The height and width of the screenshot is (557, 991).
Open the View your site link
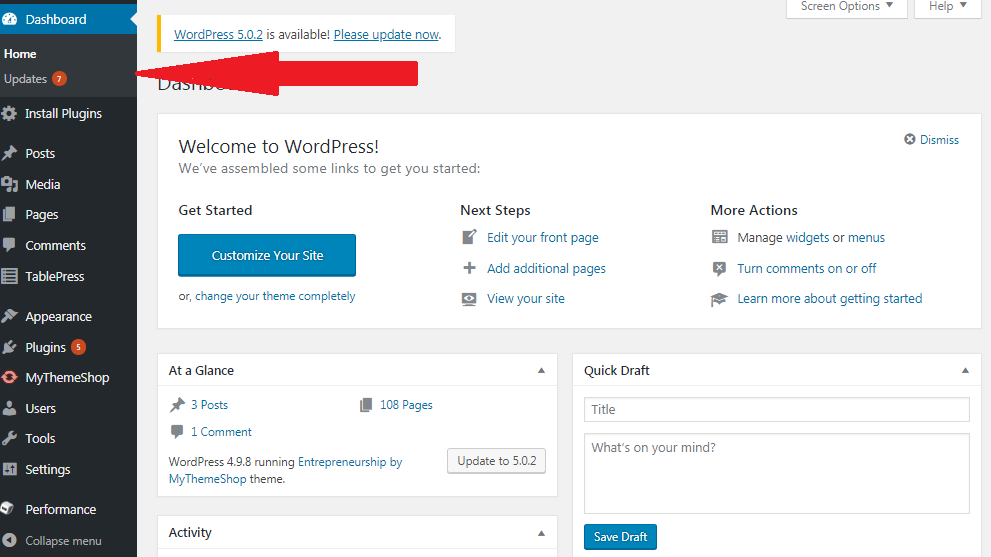pos(526,298)
